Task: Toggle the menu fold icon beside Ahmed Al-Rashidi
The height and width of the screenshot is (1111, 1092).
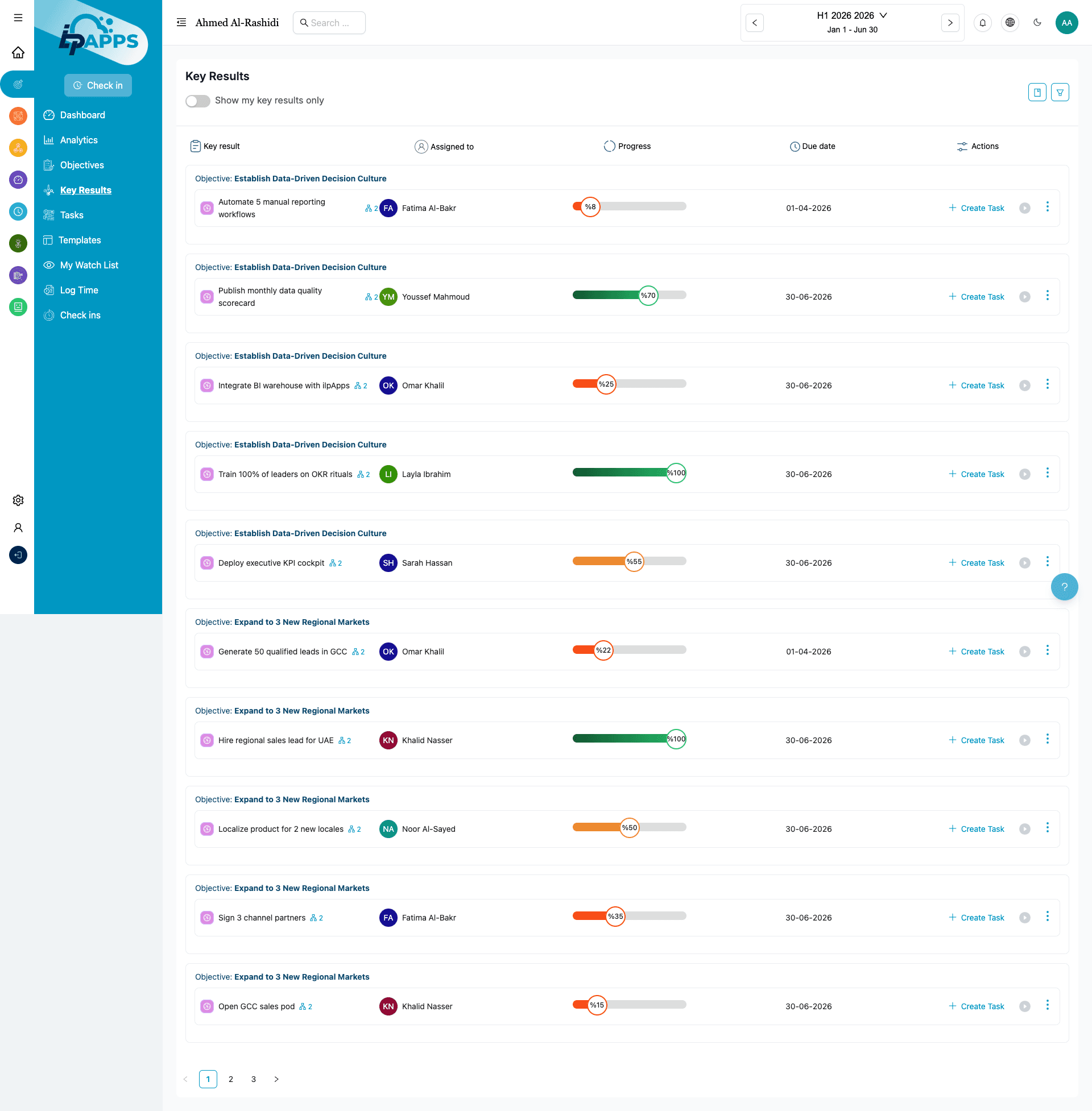Action: (x=181, y=23)
